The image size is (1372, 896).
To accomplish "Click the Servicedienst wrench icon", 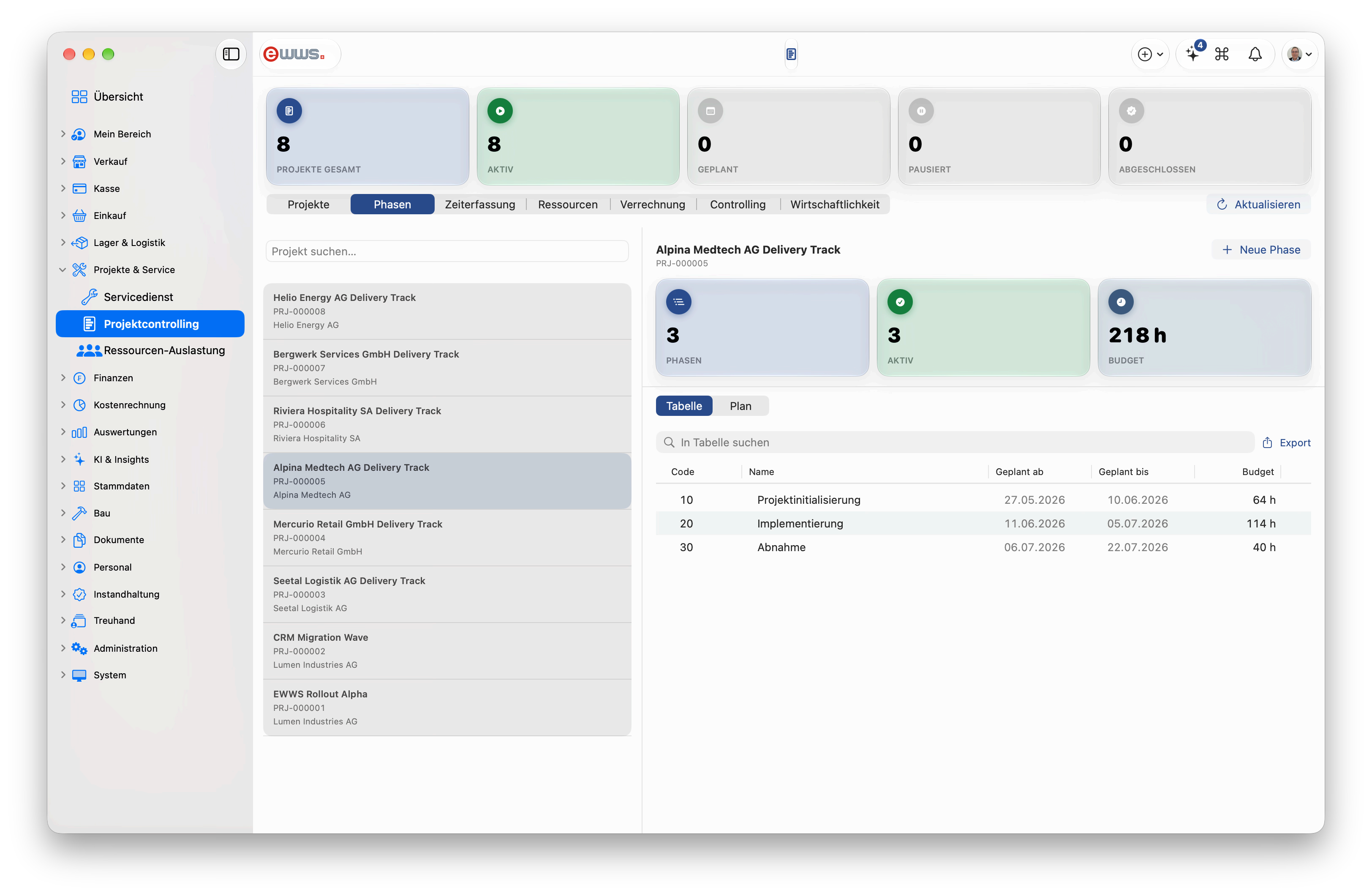I will pyautogui.click(x=89, y=297).
